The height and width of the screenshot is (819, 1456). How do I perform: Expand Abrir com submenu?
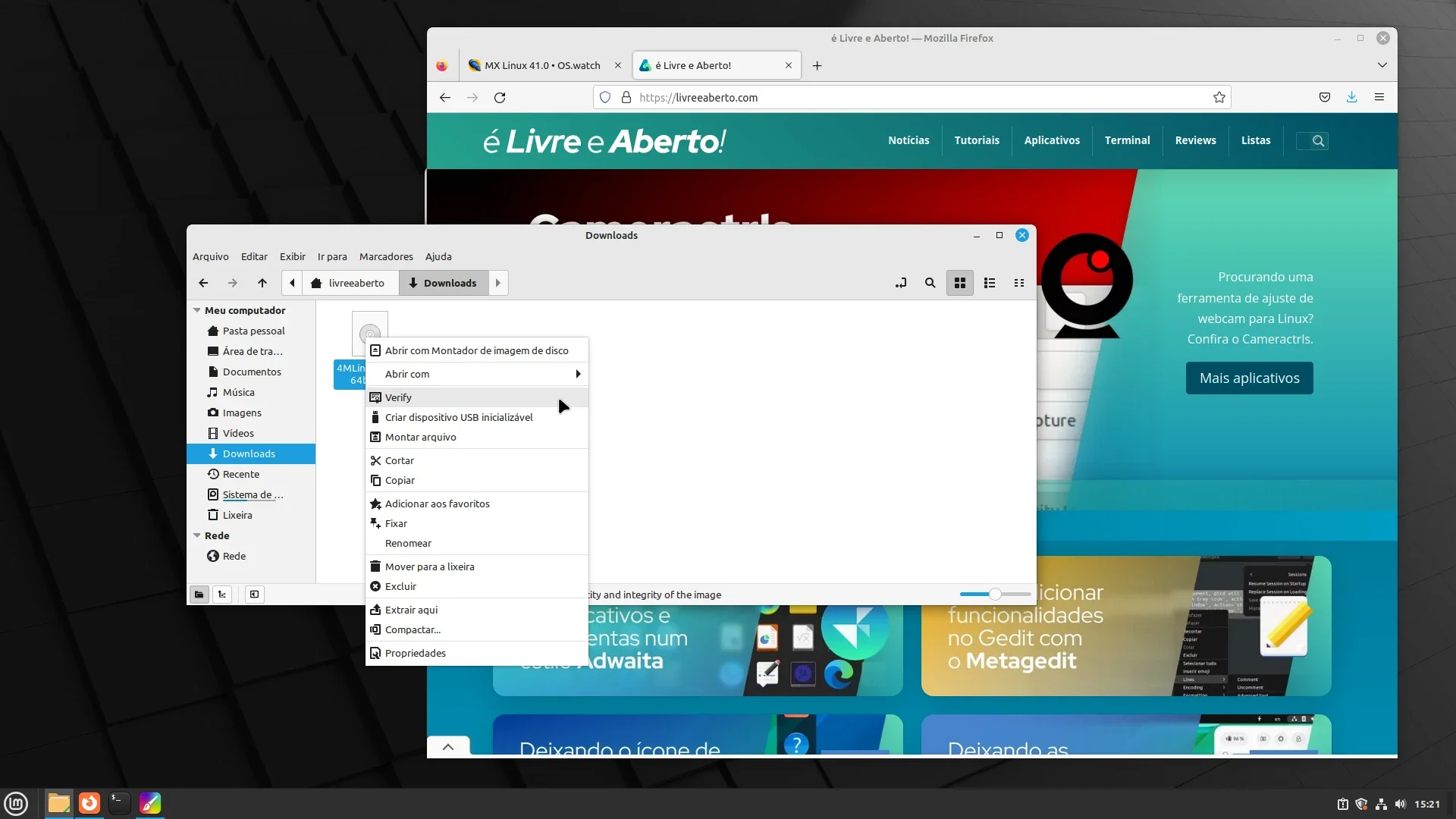pyautogui.click(x=477, y=374)
